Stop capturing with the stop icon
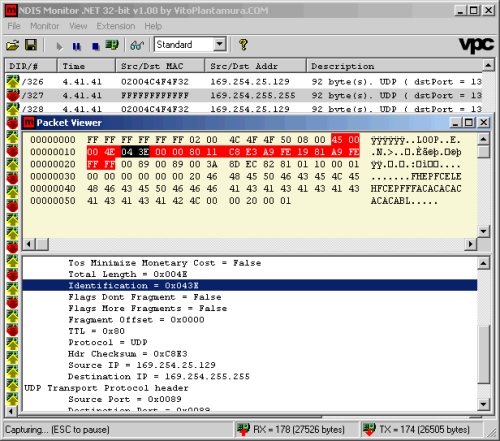The height and width of the screenshot is (441, 500). (96, 46)
